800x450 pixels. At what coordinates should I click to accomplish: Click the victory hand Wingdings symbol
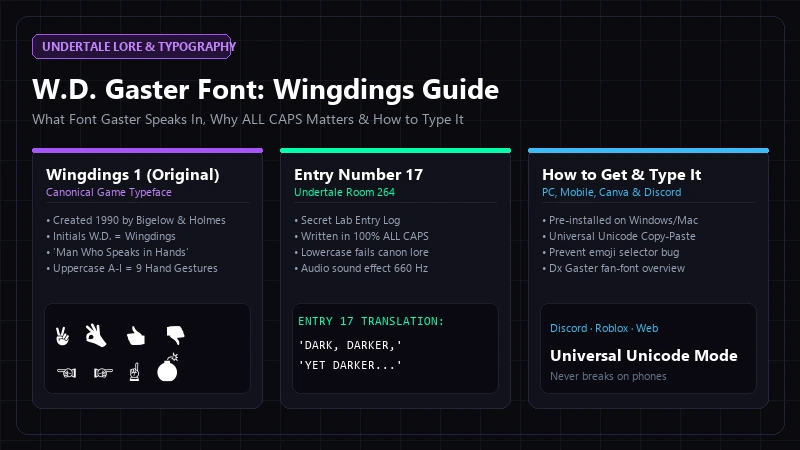62,336
